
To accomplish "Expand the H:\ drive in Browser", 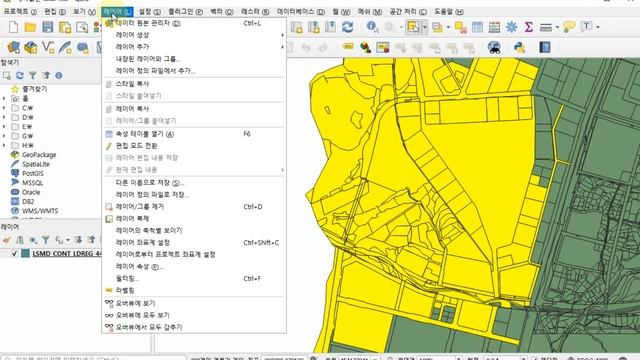I will (x=4, y=145).
